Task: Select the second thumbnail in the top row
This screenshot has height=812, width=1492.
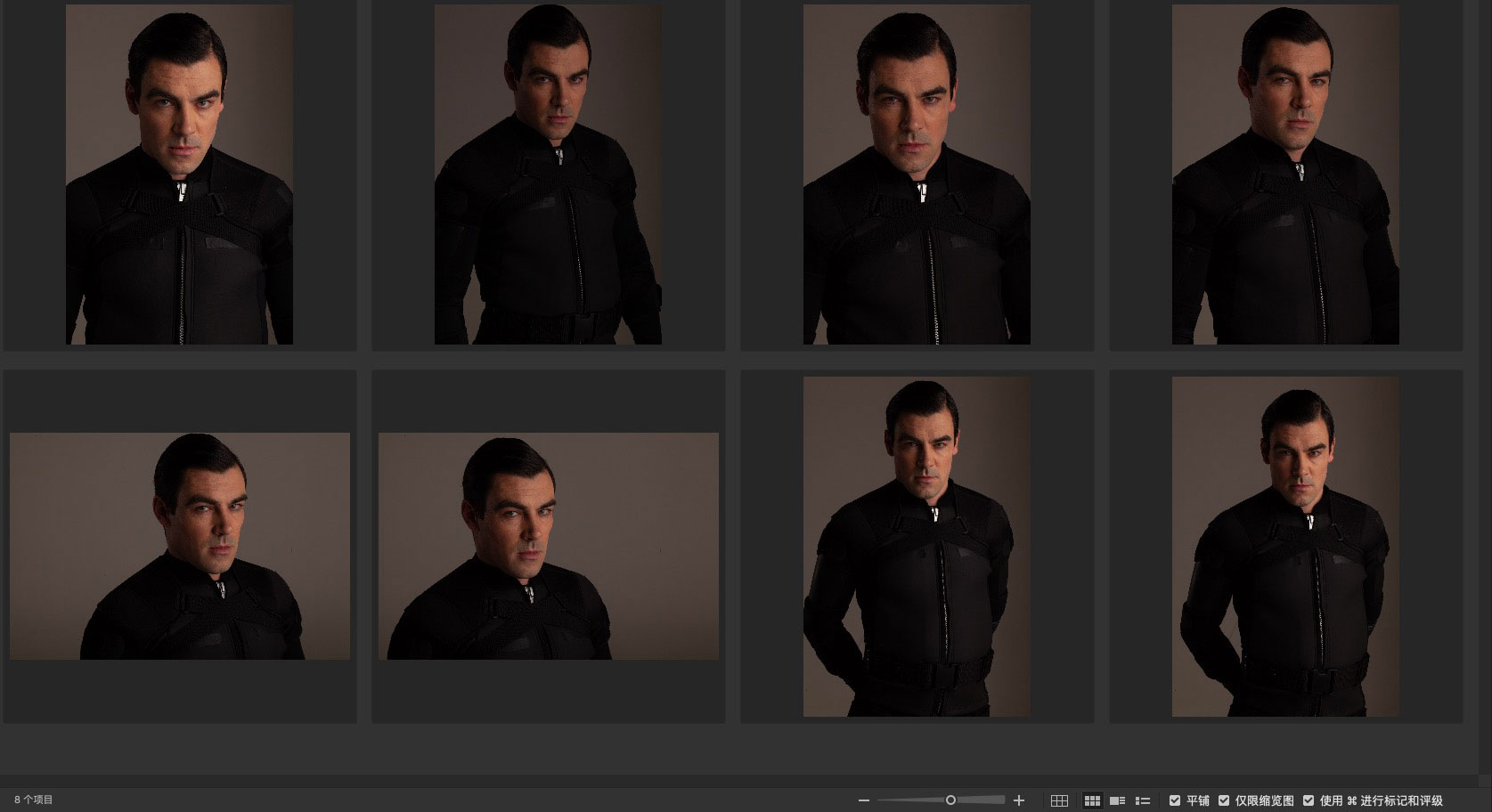Action: tap(548, 175)
